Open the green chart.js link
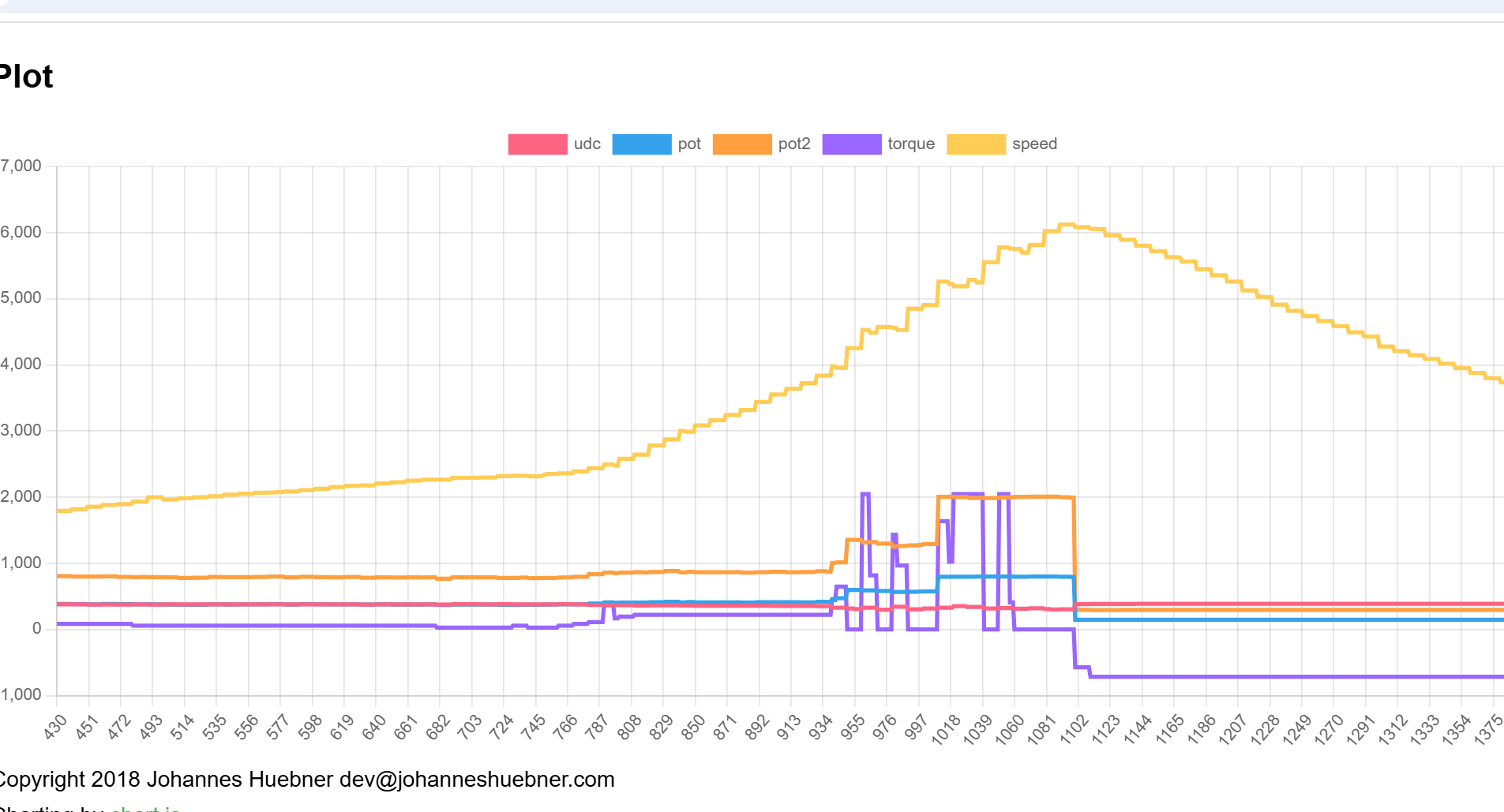Screen dimensions: 1504x812 click(145, 808)
